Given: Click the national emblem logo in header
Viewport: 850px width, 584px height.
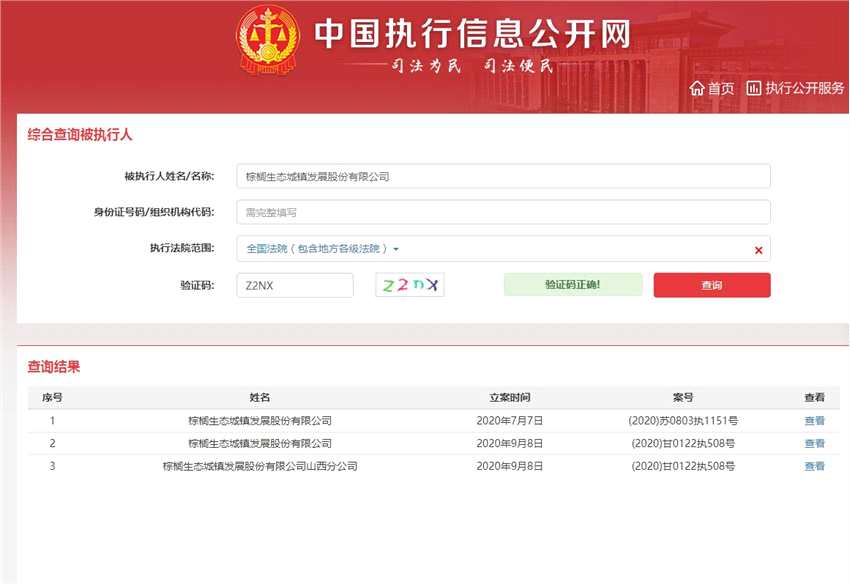Looking at the screenshot, I should (x=268, y=40).
